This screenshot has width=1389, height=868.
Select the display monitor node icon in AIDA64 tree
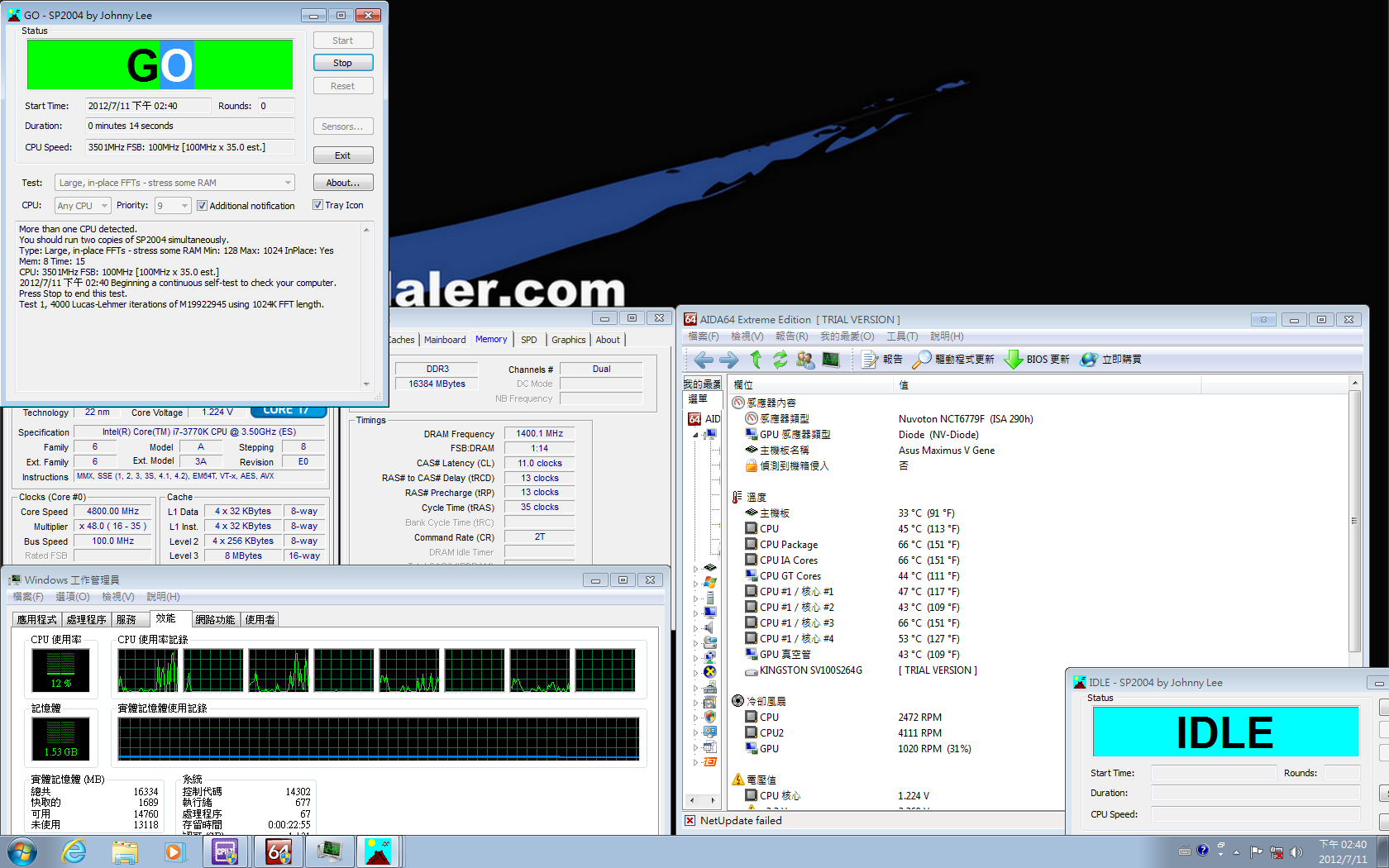coord(709,612)
